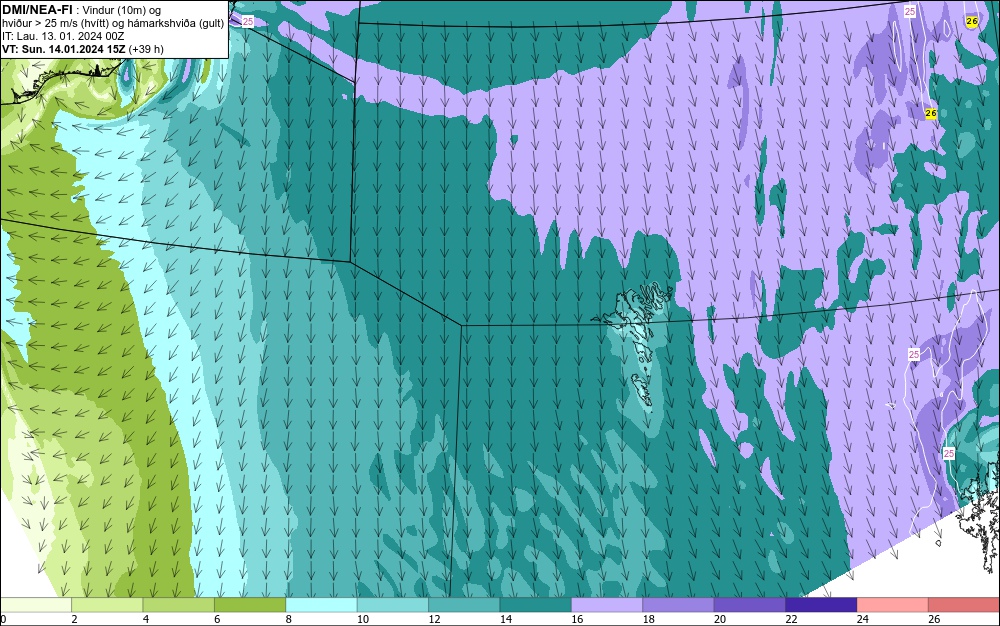Click the legend scale value 14

(506, 619)
